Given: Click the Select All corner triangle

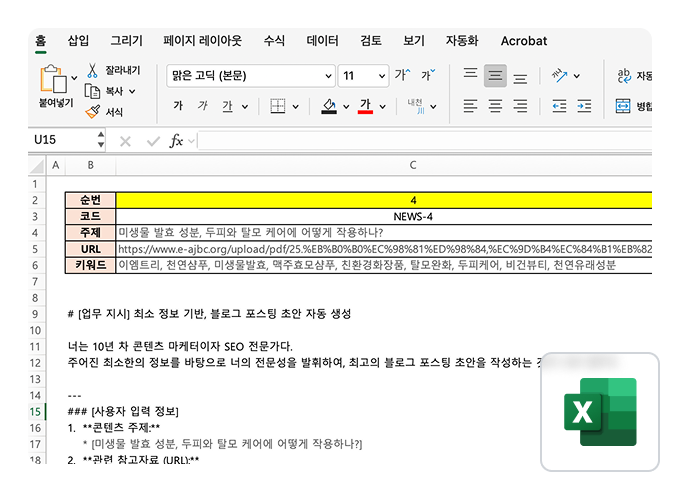Looking at the screenshot, I should point(37,166).
